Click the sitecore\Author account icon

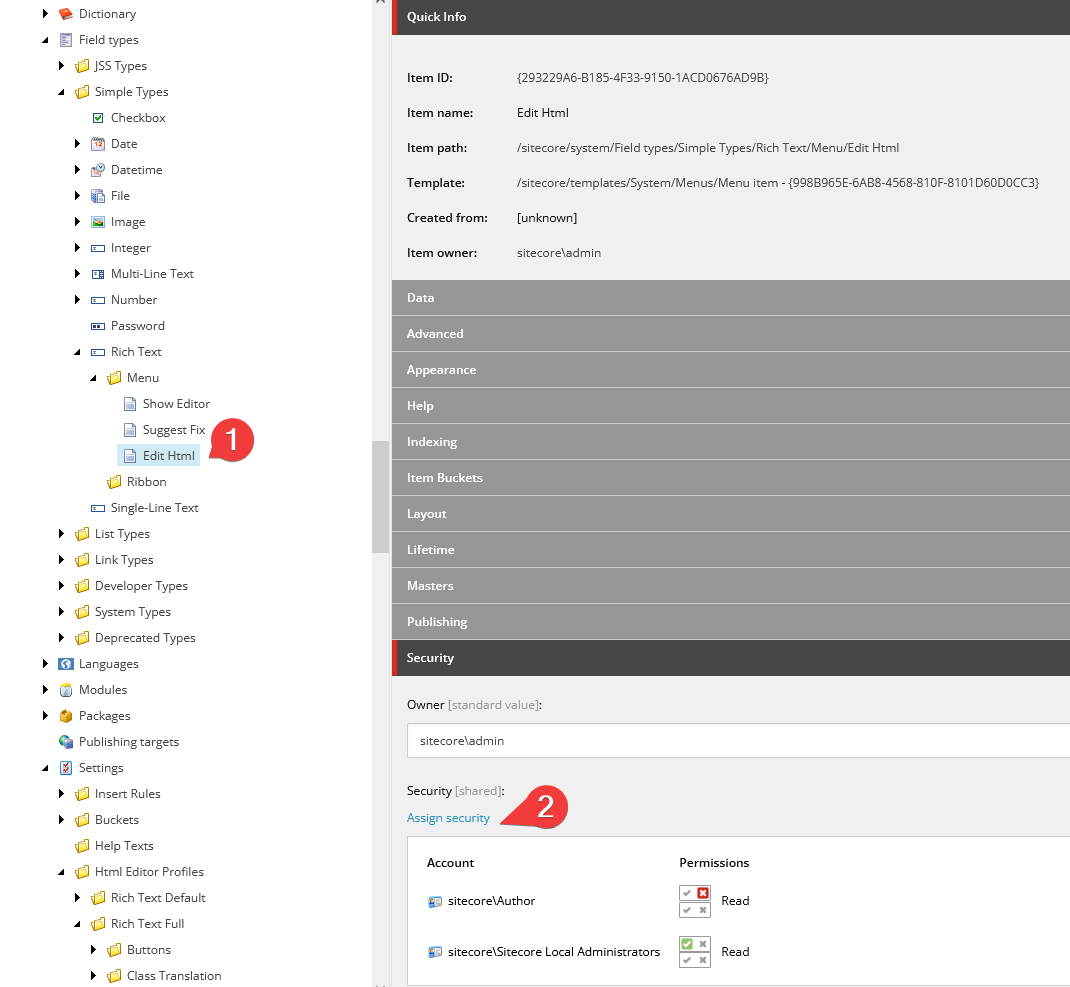pos(435,902)
